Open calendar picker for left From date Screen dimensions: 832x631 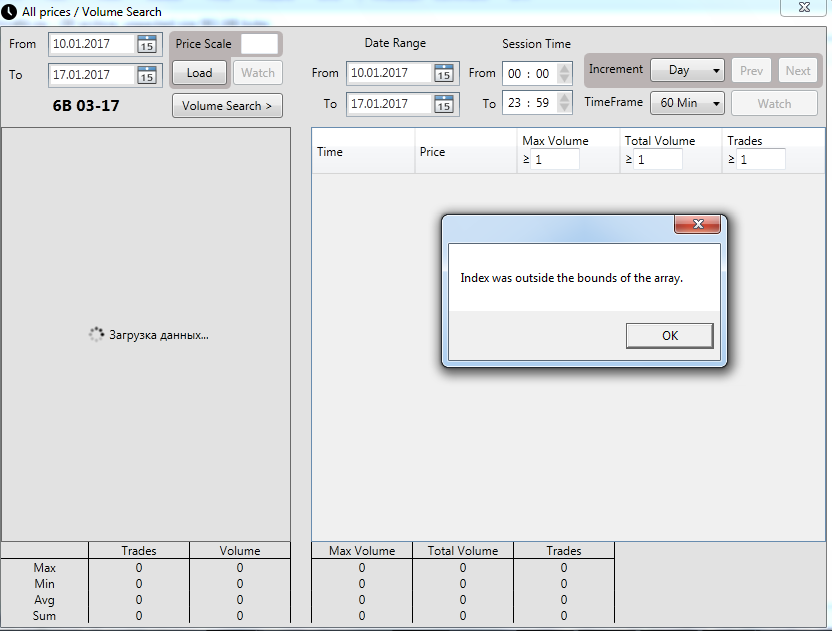point(147,44)
